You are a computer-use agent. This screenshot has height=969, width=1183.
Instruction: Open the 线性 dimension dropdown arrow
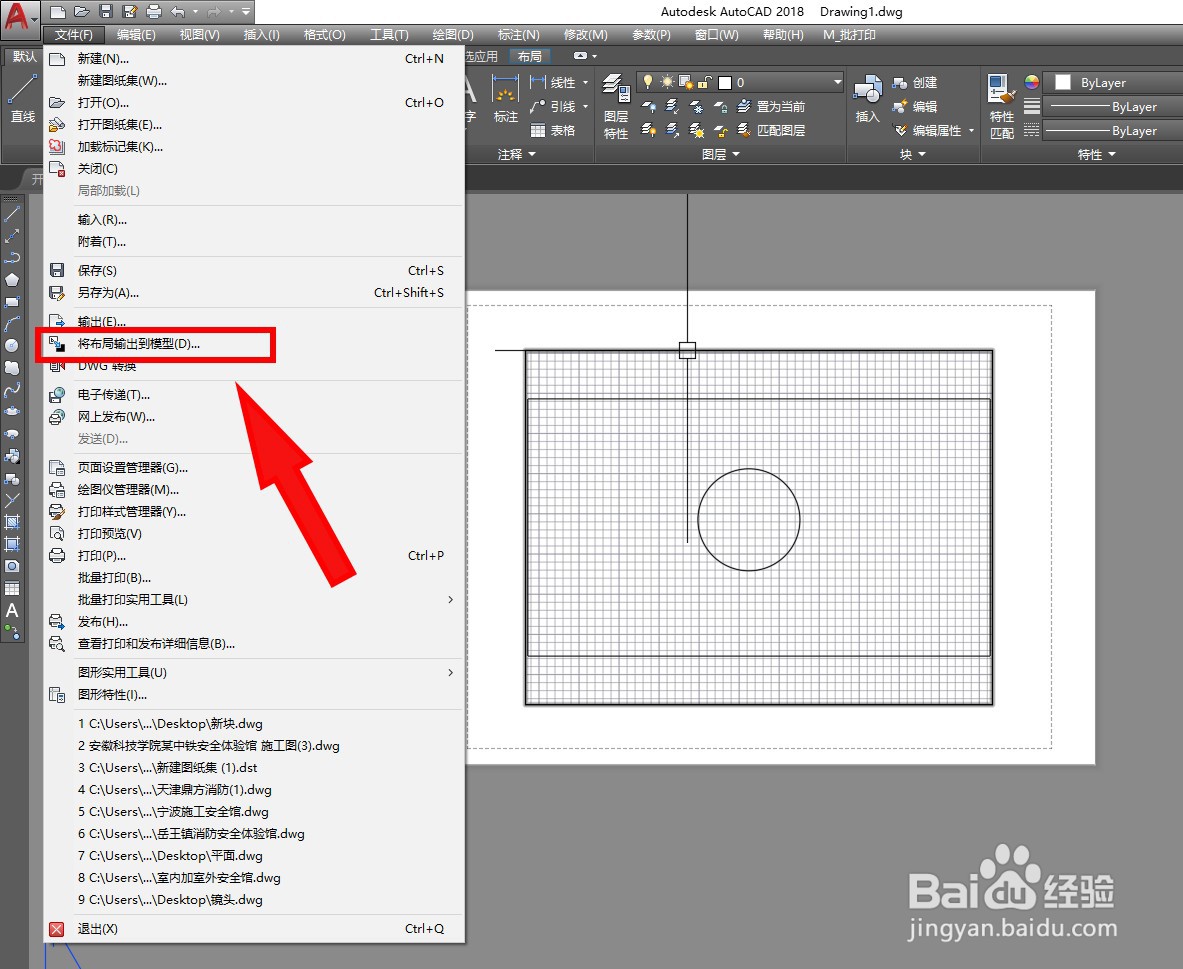(x=585, y=83)
